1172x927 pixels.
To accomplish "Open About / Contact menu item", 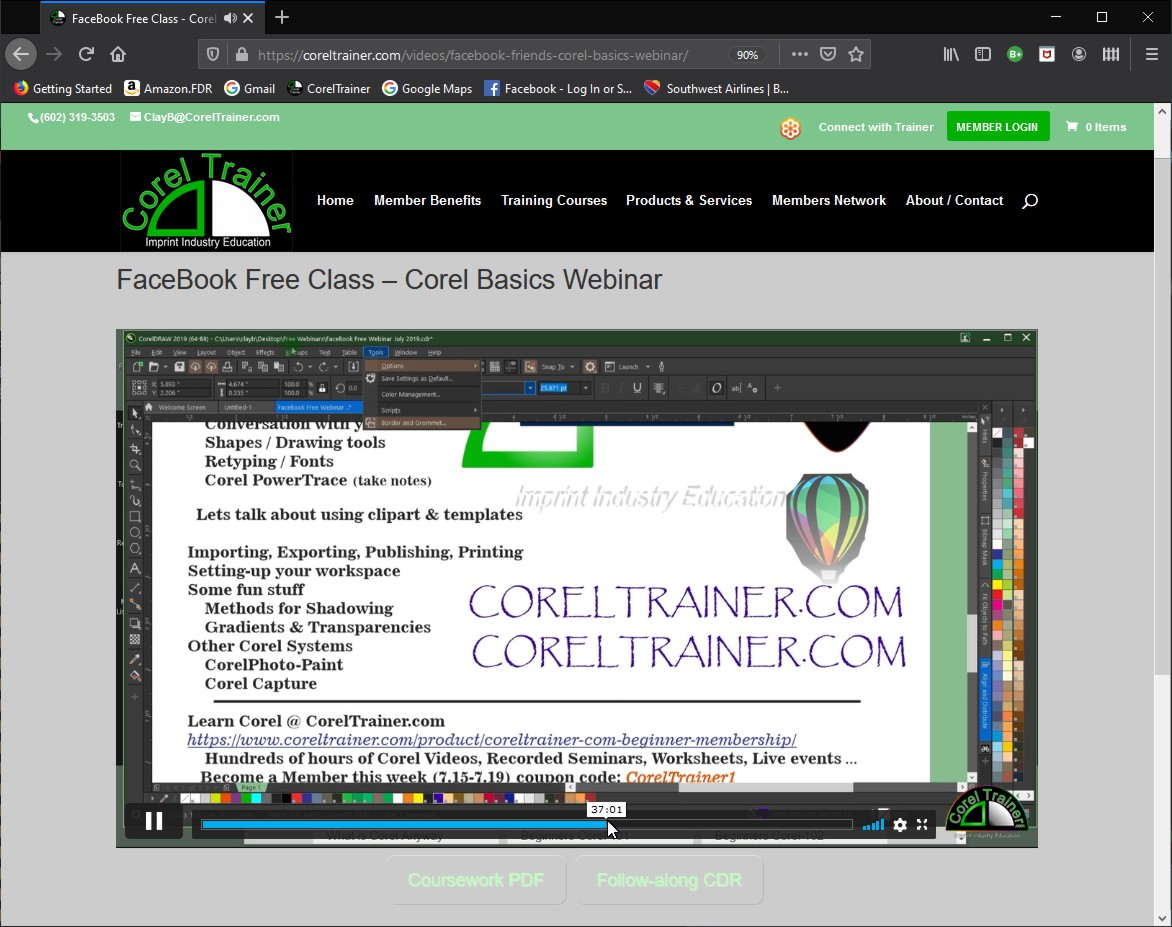I will coord(954,200).
